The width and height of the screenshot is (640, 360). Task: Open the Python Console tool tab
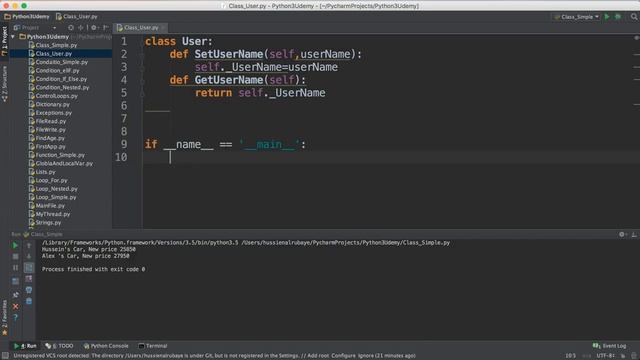(106, 346)
